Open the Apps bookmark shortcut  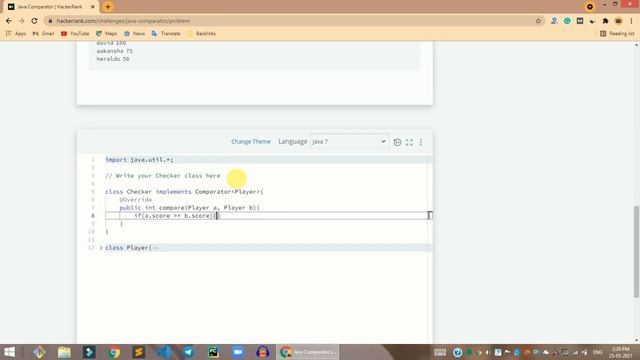(16, 33)
